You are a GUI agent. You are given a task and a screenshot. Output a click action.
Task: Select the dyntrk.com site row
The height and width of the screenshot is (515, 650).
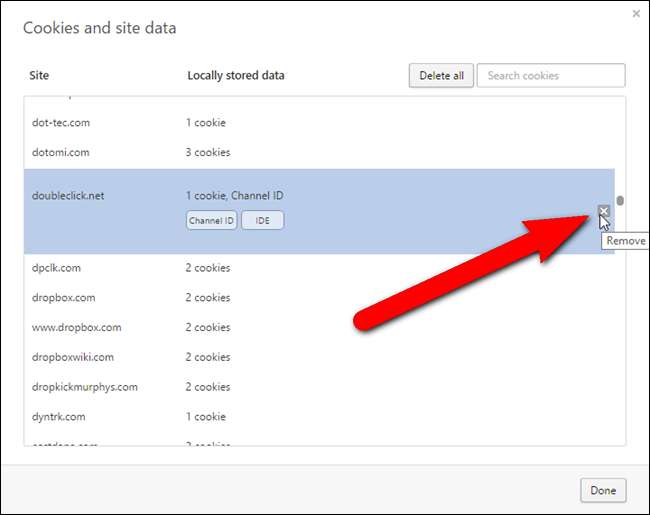59,417
